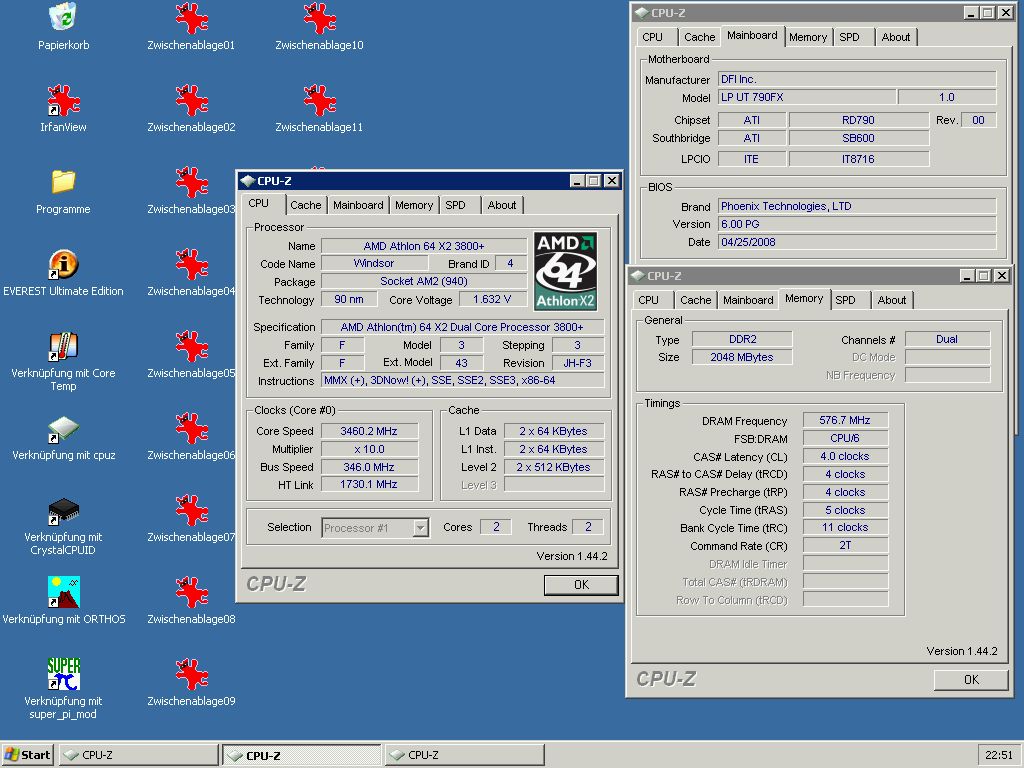Click the DRAM Frequency 576.7 MHz field

click(x=845, y=421)
